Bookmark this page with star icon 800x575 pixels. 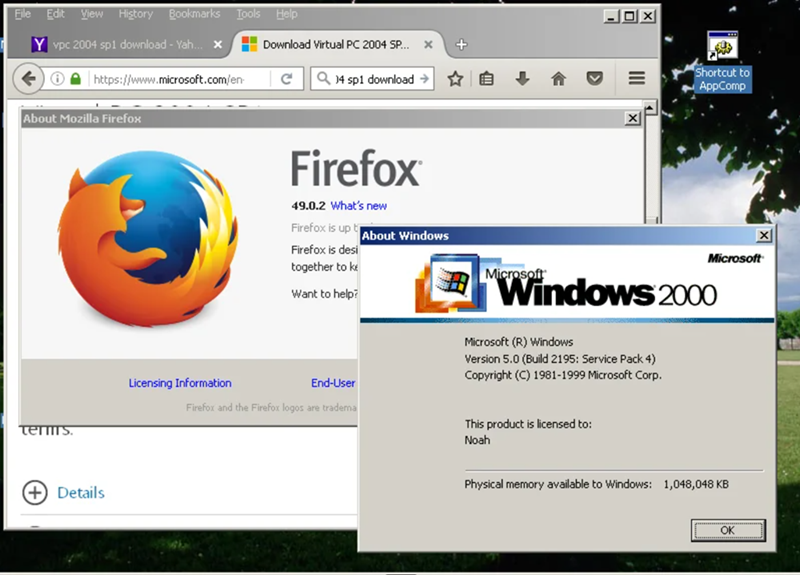point(455,79)
